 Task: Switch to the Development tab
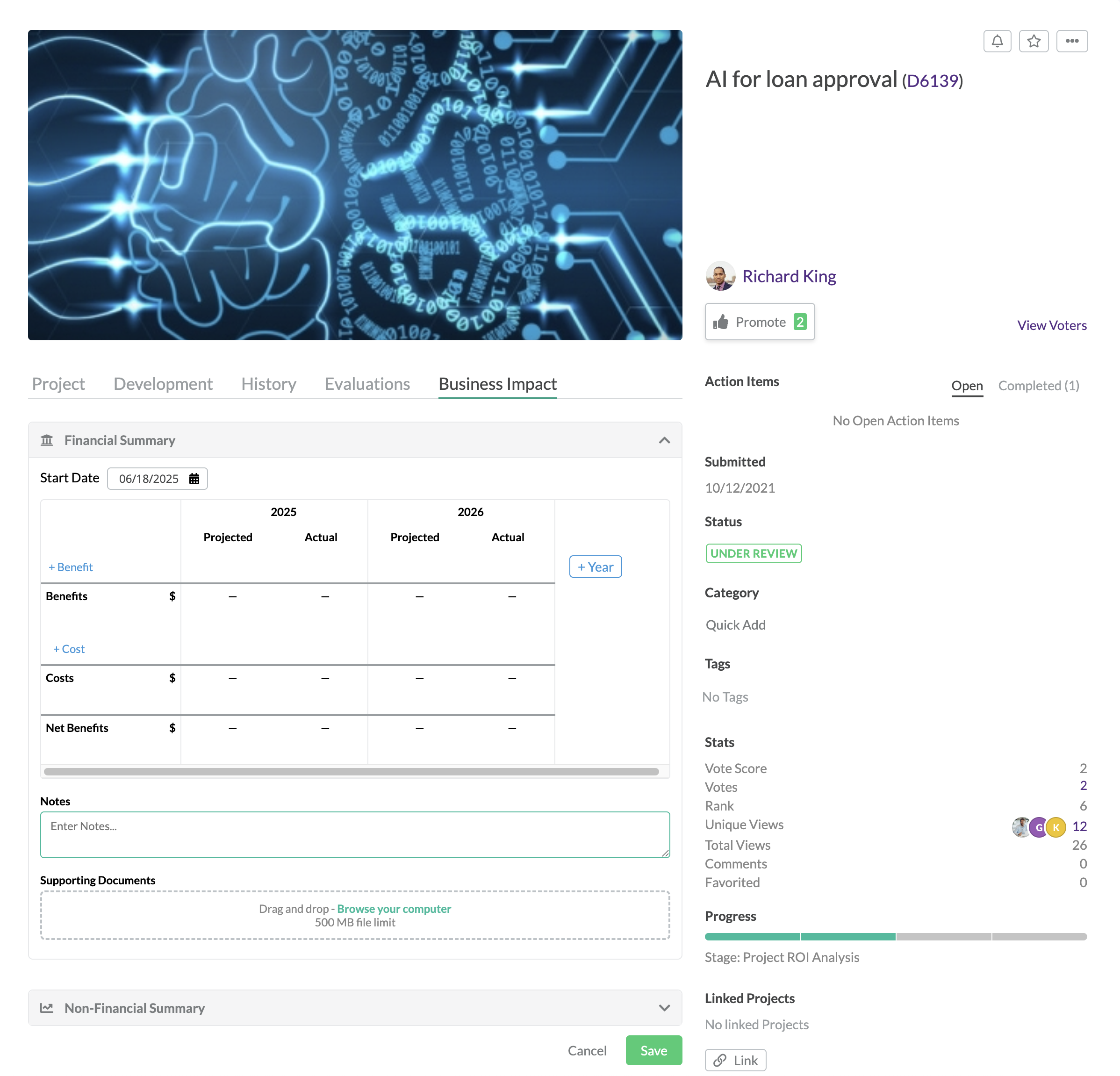(163, 384)
